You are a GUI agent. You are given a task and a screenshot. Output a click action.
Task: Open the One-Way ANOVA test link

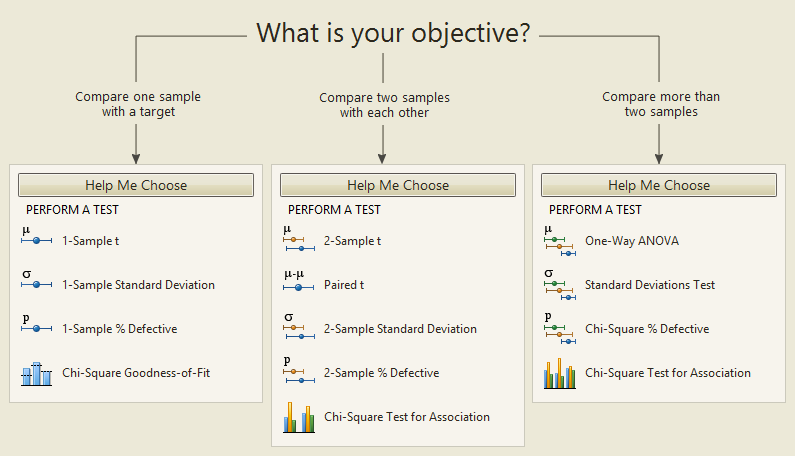[x=632, y=241]
